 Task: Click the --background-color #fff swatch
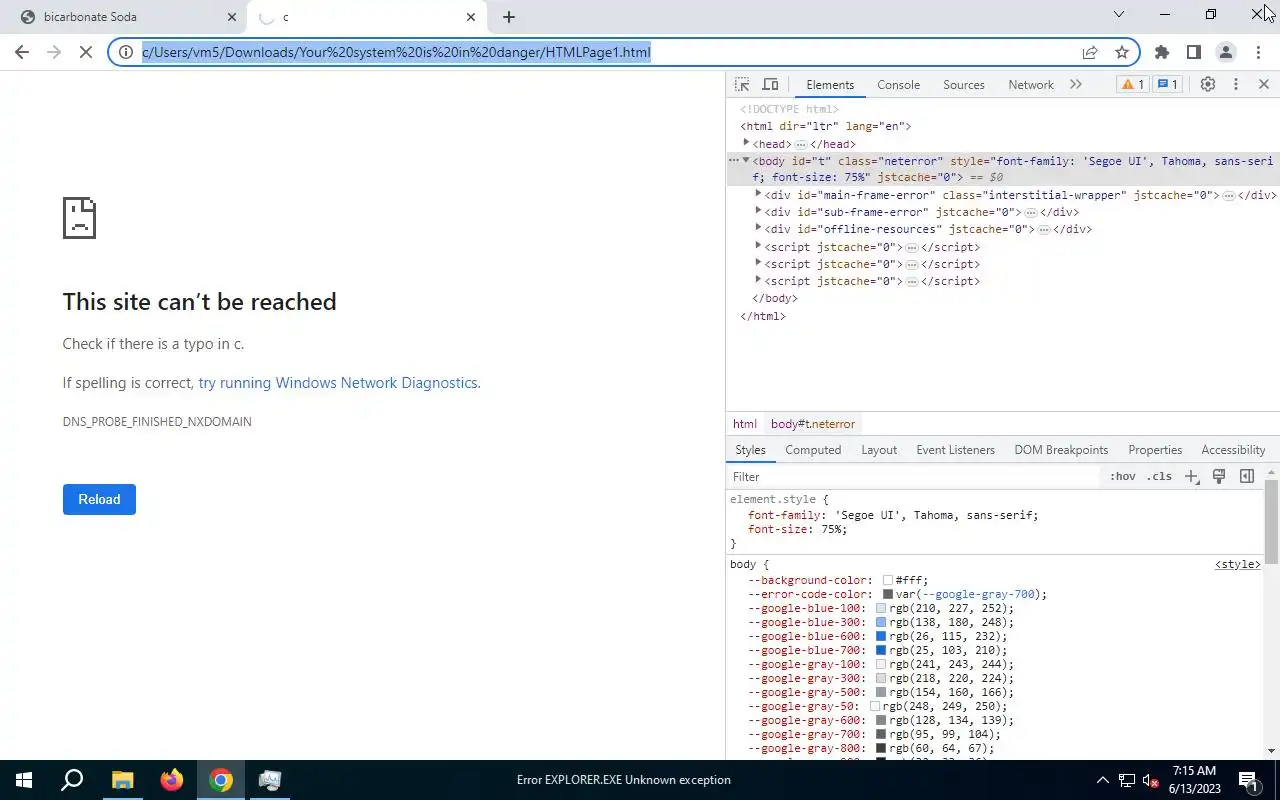tap(888, 580)
